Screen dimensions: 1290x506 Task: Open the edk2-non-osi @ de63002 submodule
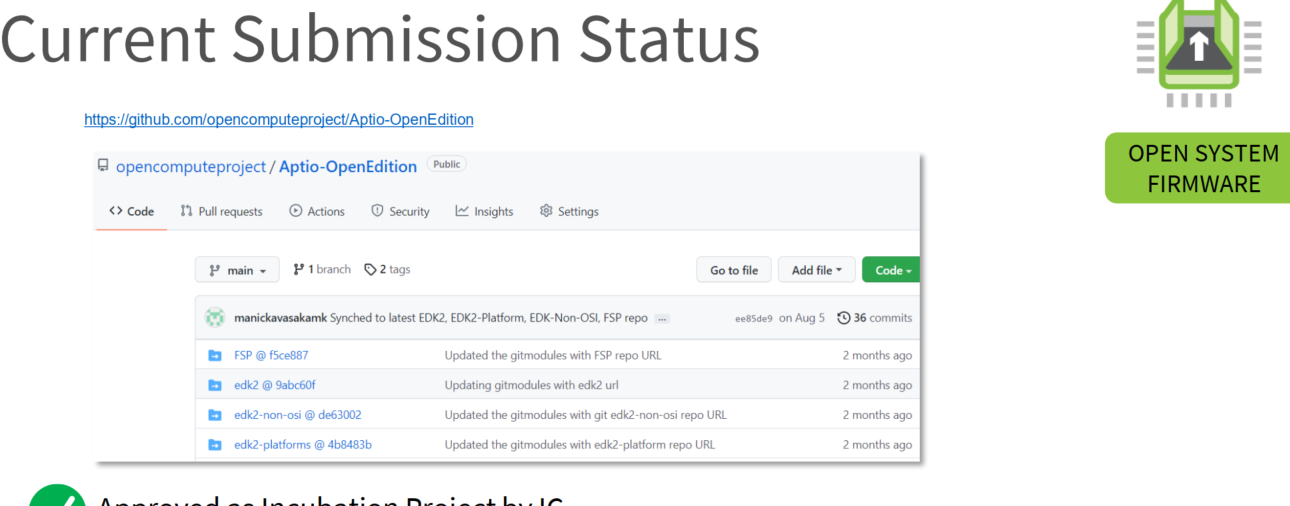point(298,415)
